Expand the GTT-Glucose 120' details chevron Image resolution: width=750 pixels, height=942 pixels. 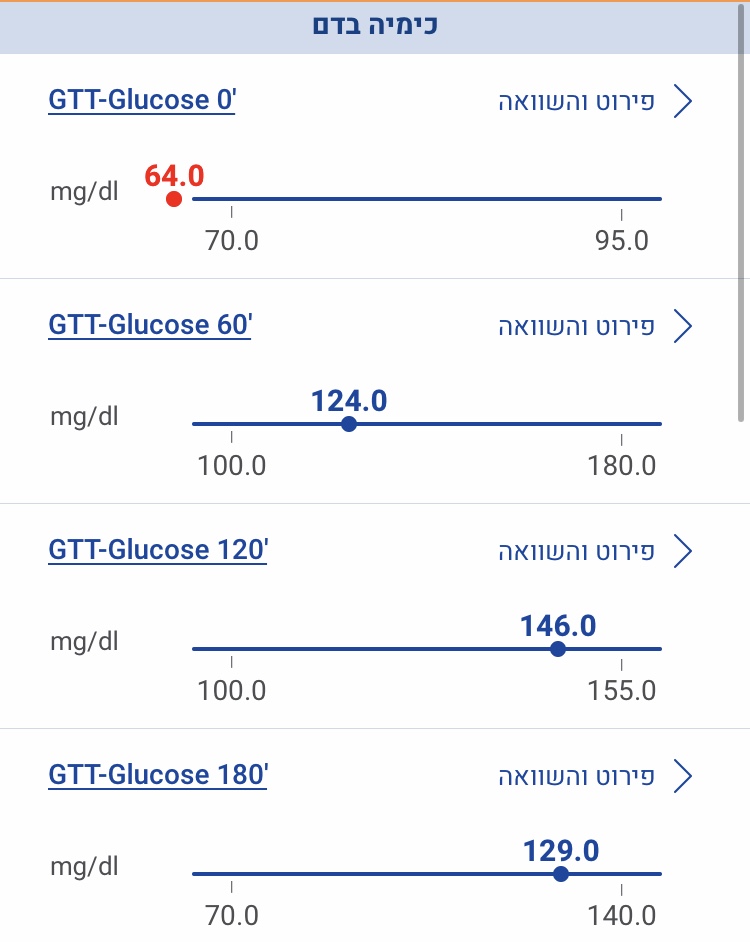(684, 551)
